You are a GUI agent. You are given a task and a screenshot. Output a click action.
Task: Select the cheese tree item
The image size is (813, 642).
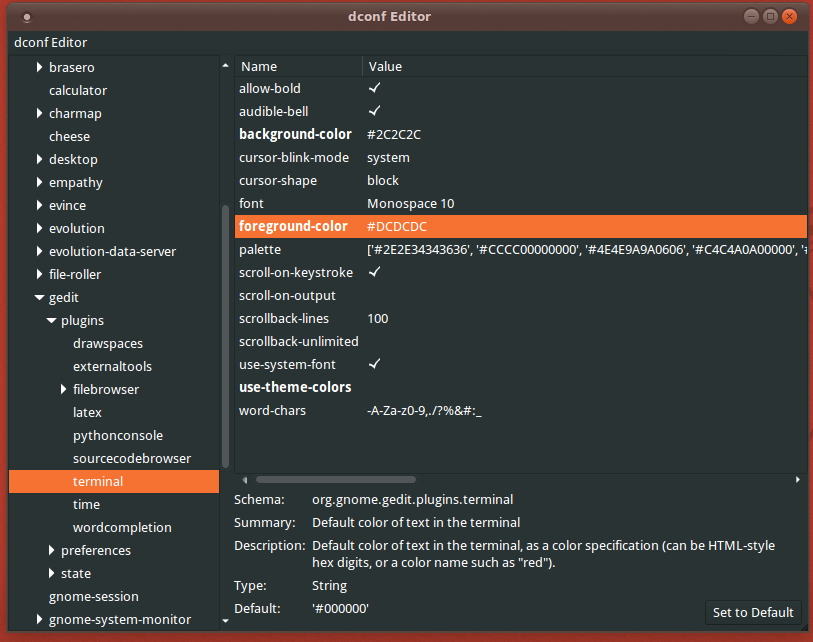click(x=69, y=136)
